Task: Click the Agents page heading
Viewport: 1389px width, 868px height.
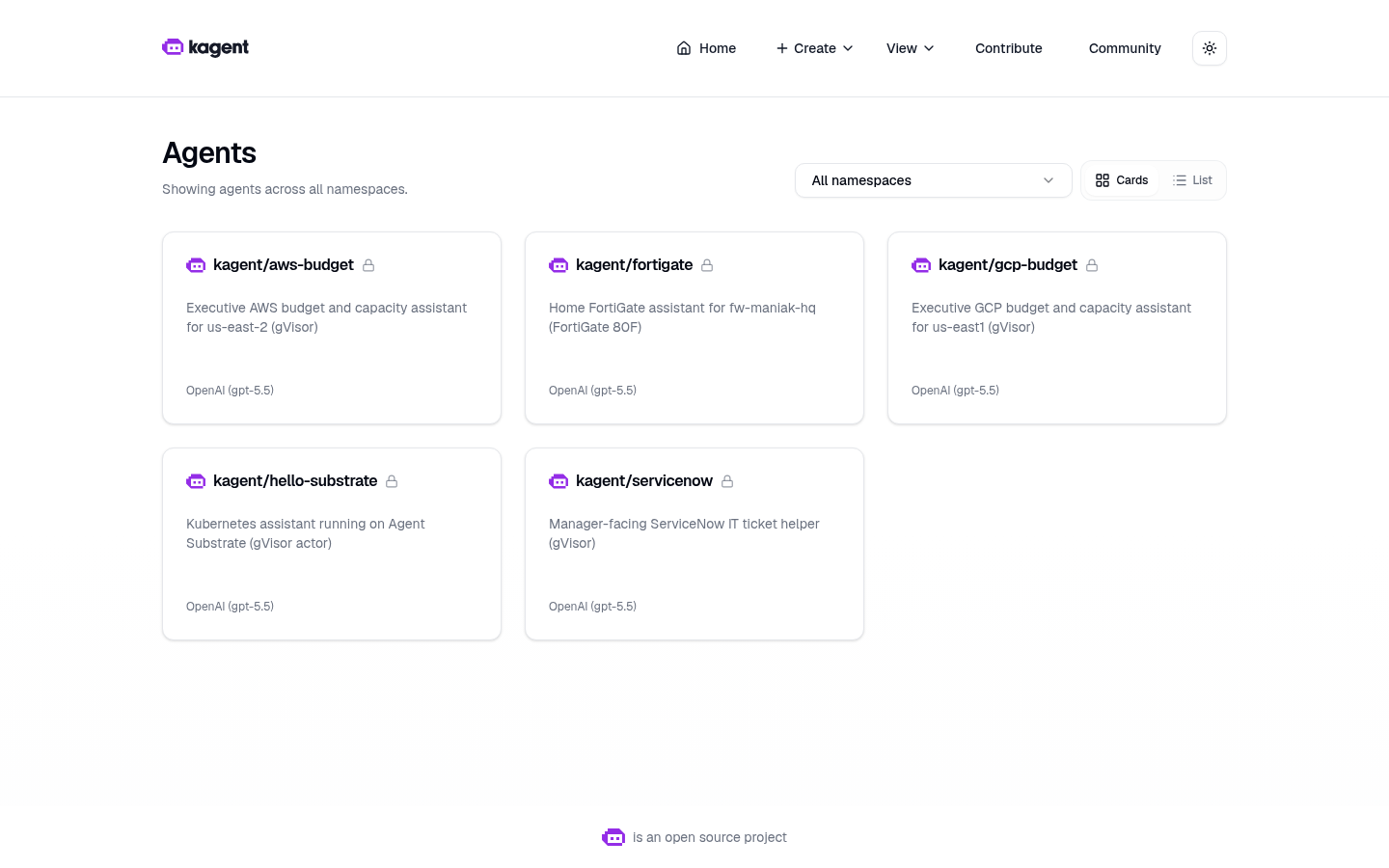Action: point(209,153)
